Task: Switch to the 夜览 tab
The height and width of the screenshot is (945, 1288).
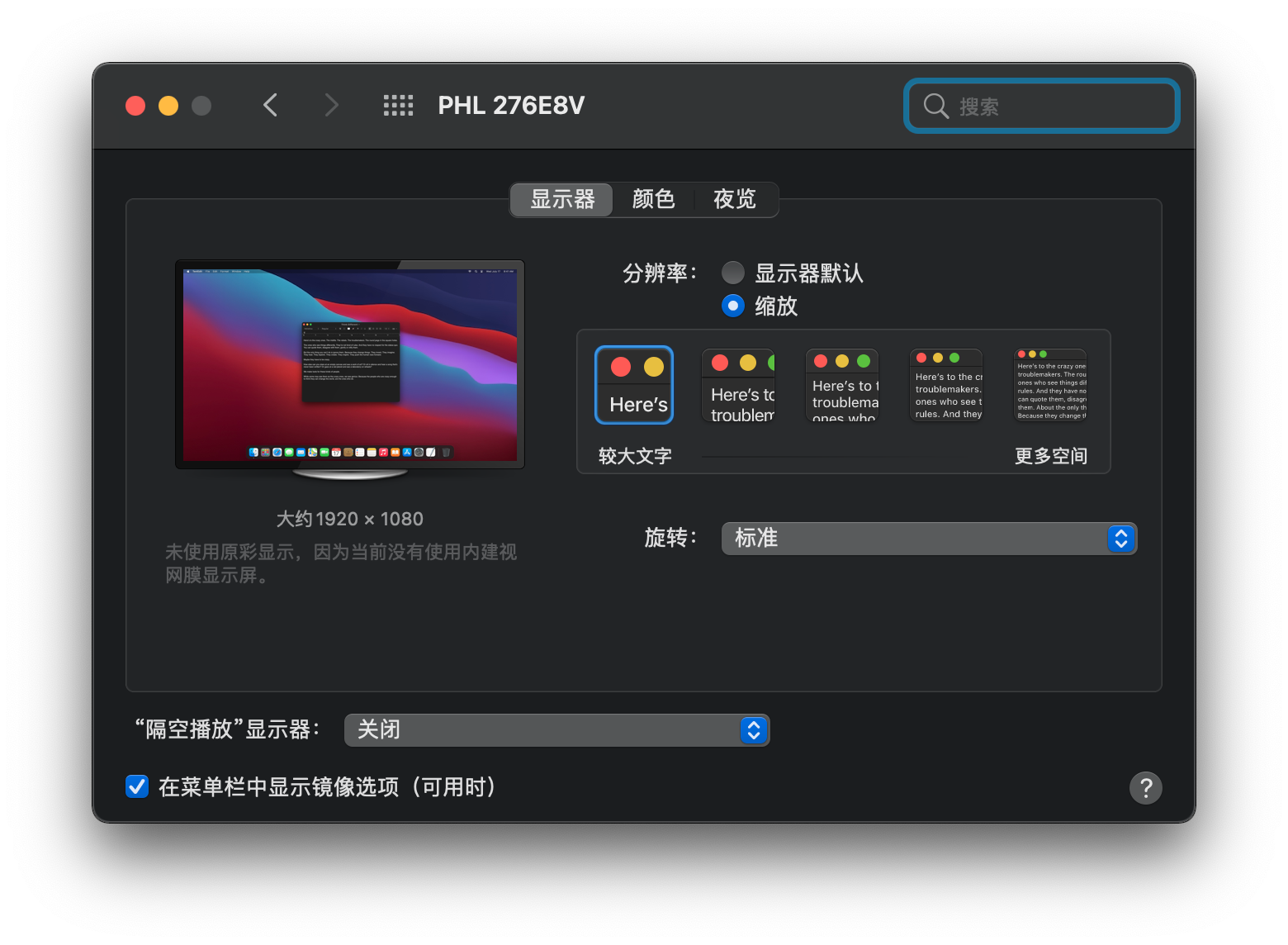Action: (734, 200)
